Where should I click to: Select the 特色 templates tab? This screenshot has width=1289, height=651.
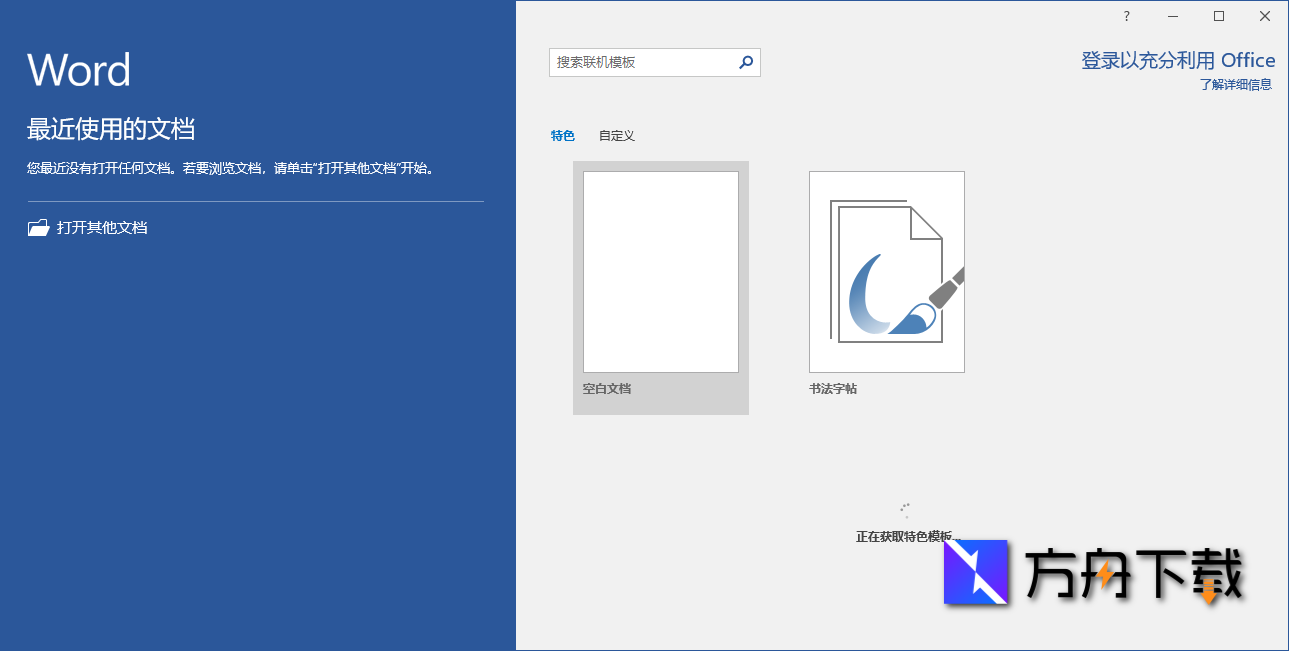(563, 135)
